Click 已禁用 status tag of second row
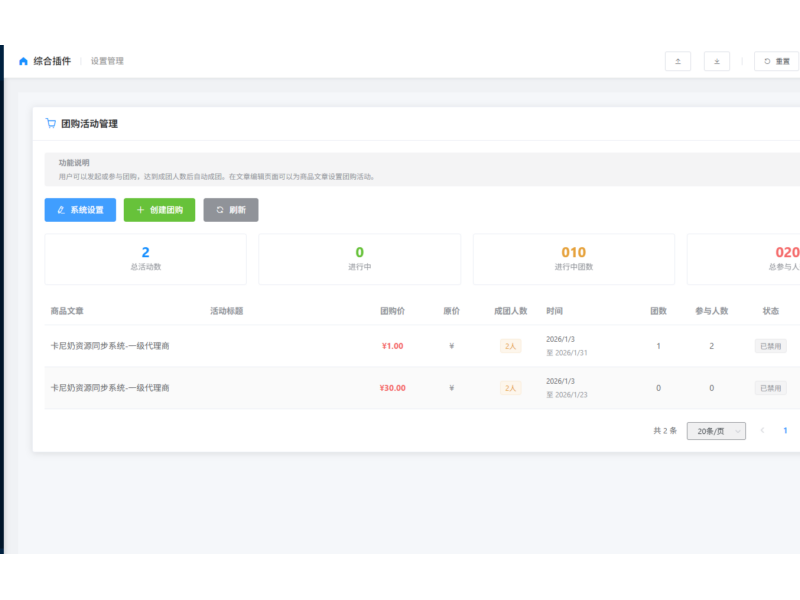This screenshot has height=600, width=800. 770,388
